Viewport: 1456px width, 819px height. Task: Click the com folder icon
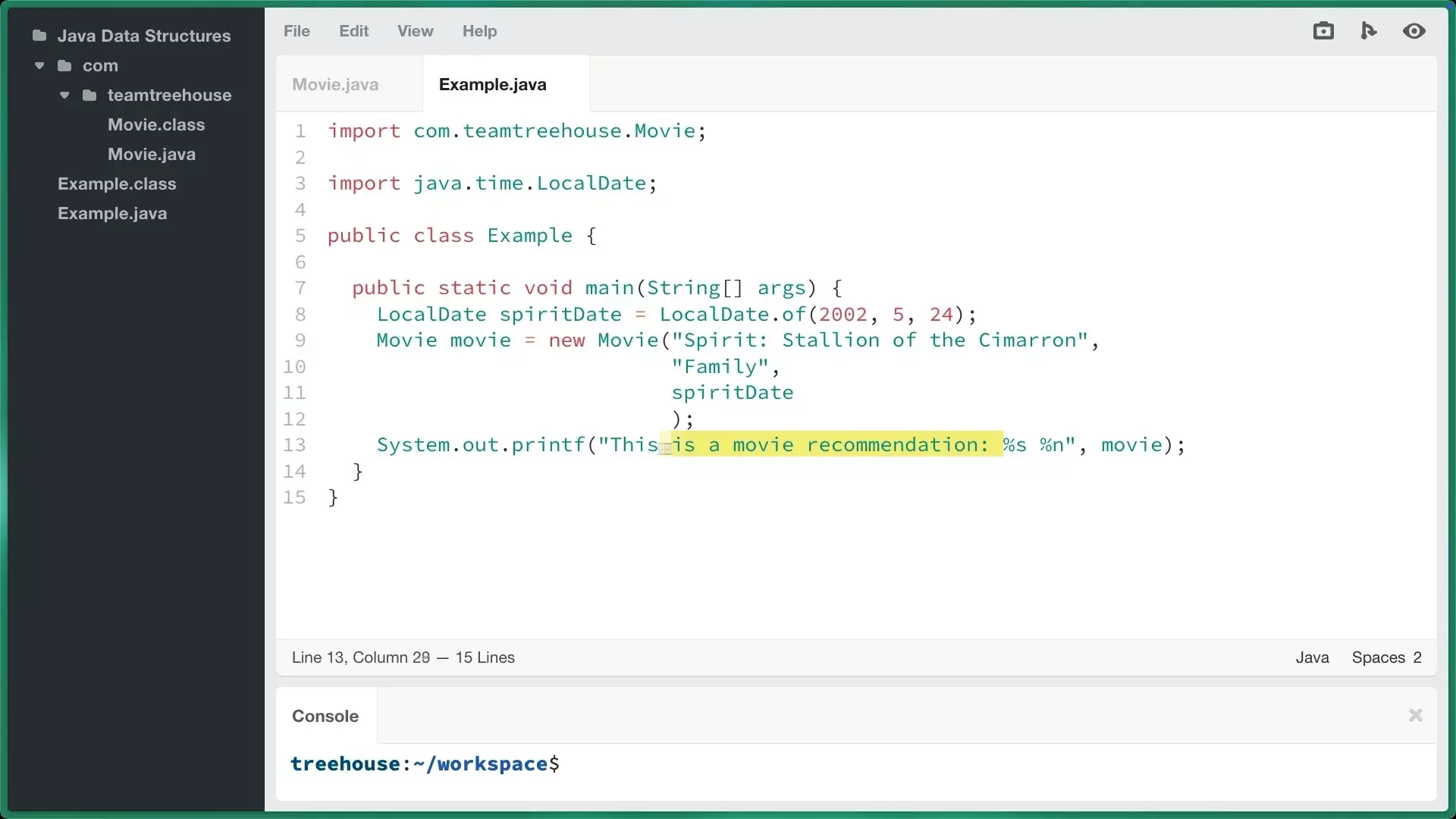point(65,66)
